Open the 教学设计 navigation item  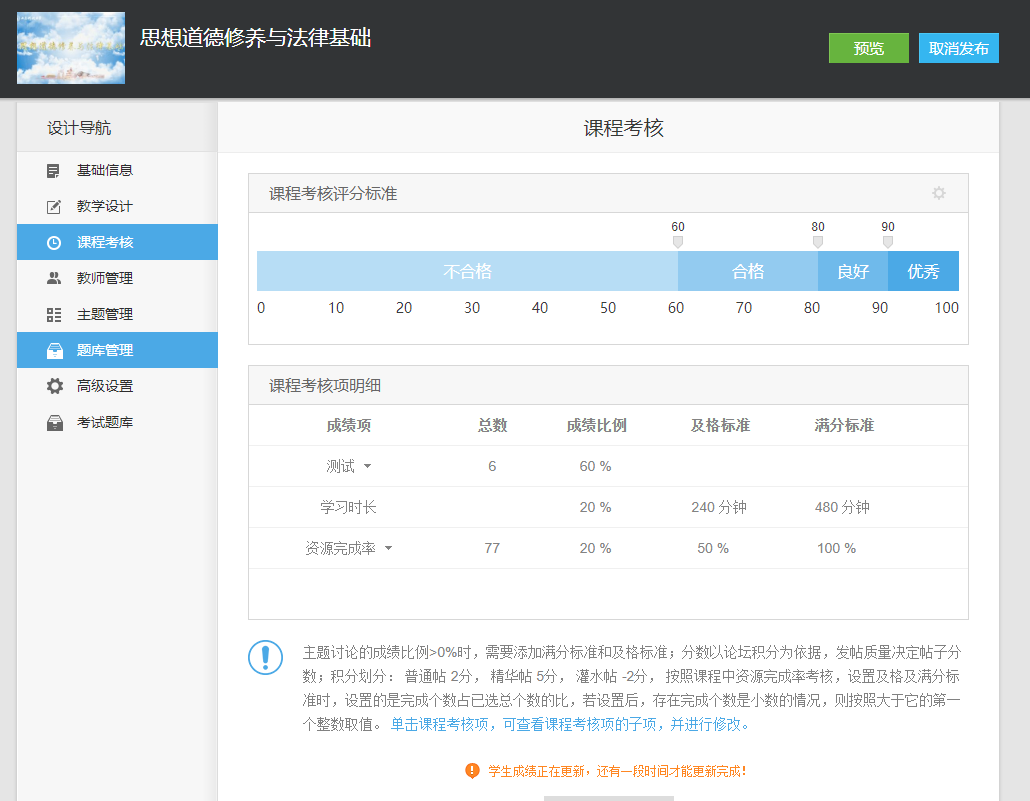point(105,207)
